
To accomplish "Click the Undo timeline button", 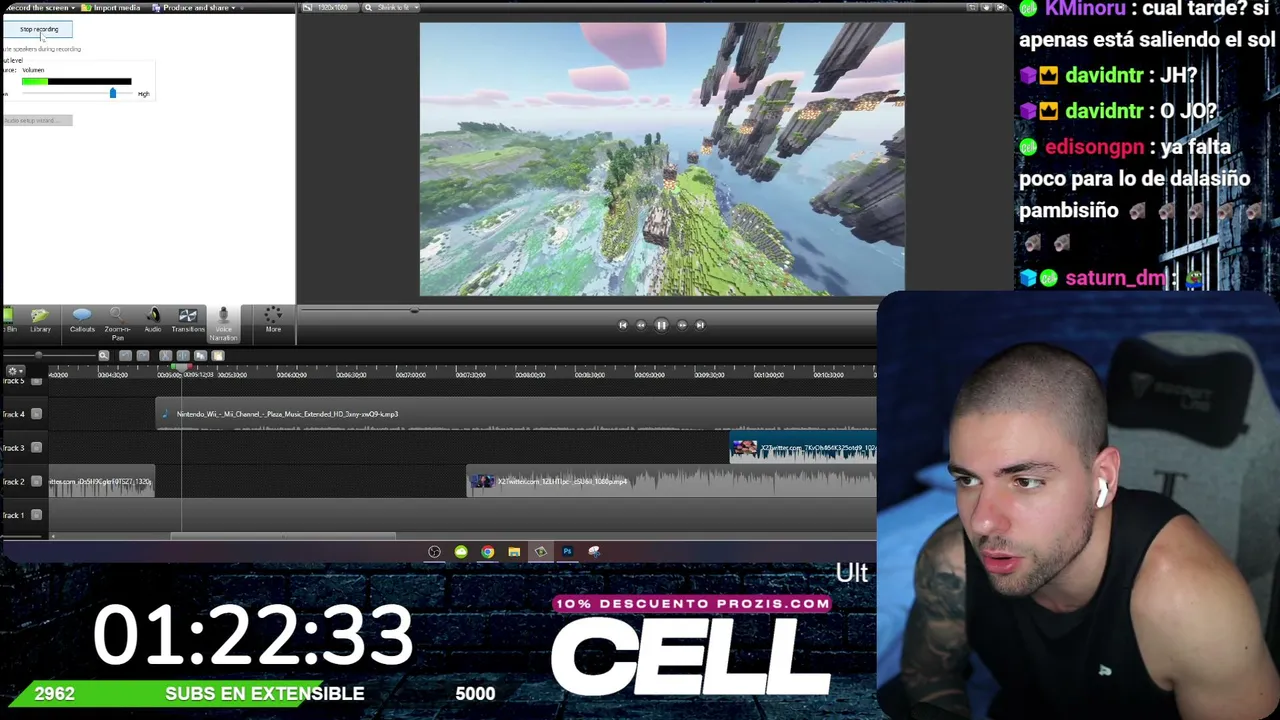I will click(125, 355).
